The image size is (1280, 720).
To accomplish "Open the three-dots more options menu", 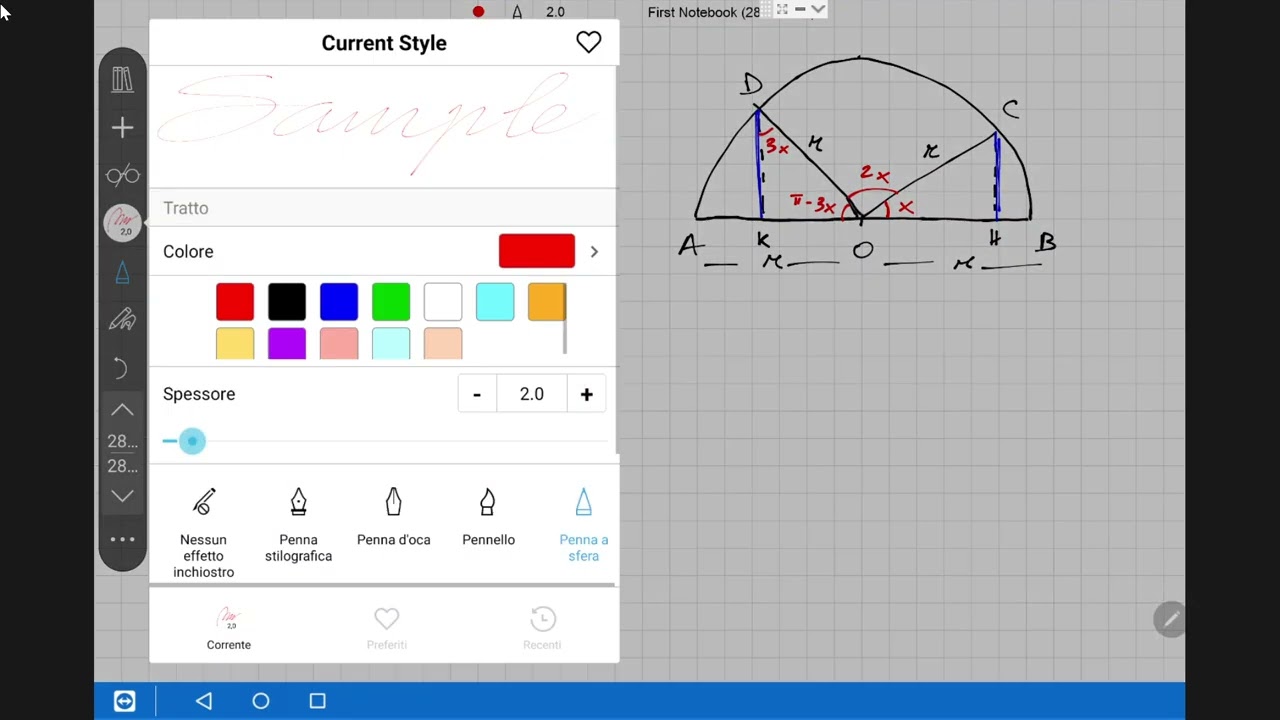I will coord(122,539).
